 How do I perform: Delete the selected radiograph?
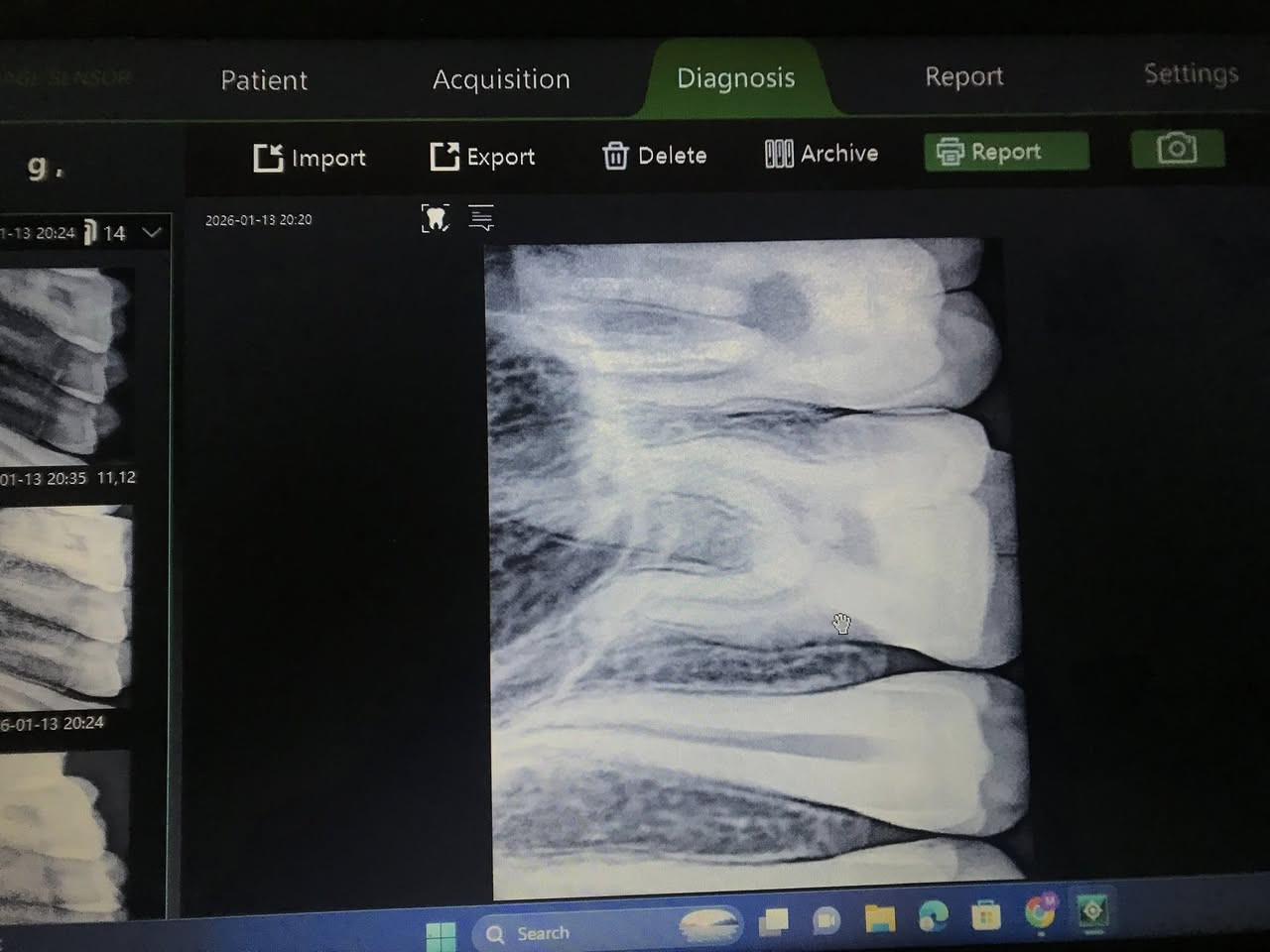(x=655, y=156)
